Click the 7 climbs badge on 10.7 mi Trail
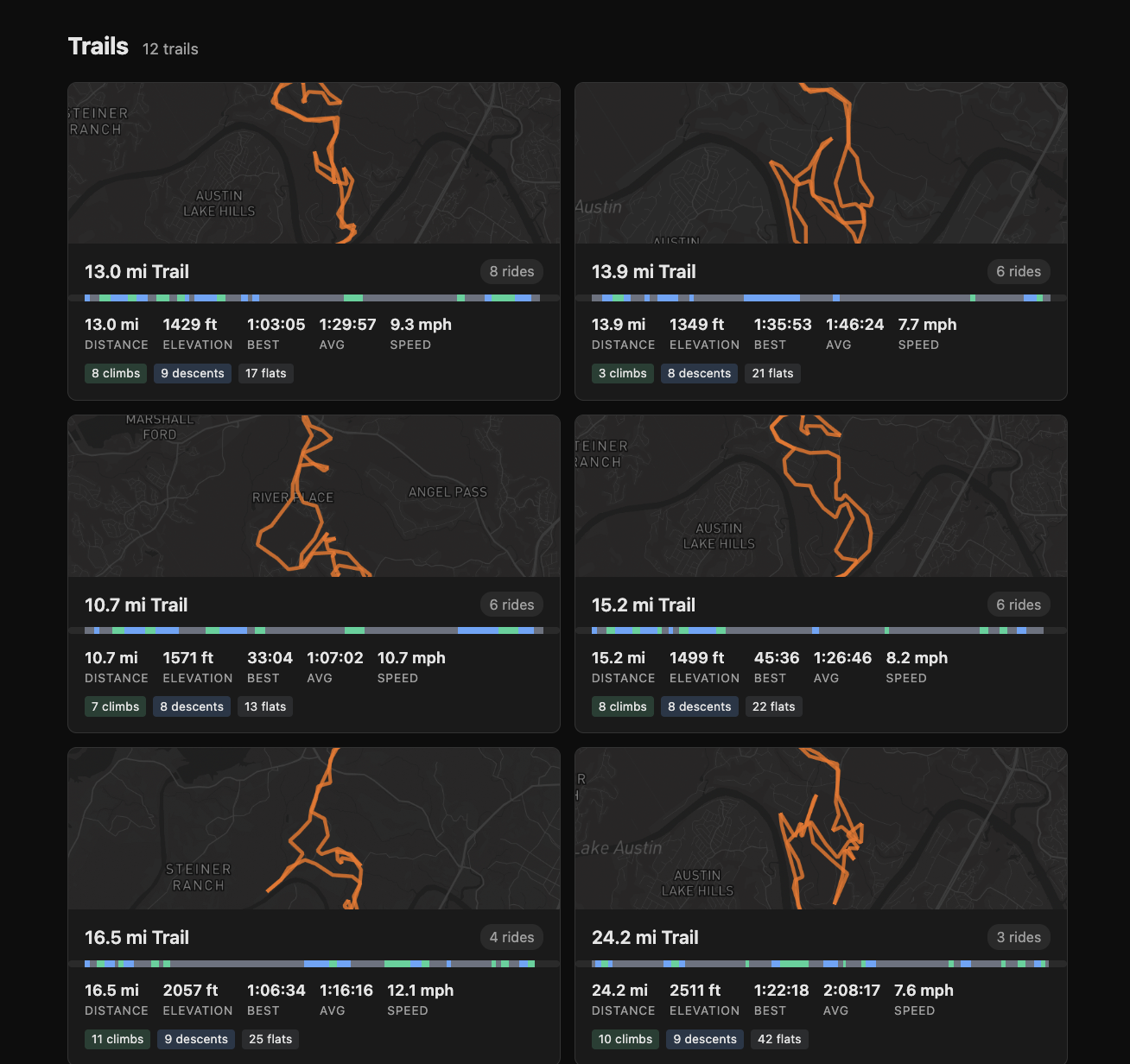 115,706
